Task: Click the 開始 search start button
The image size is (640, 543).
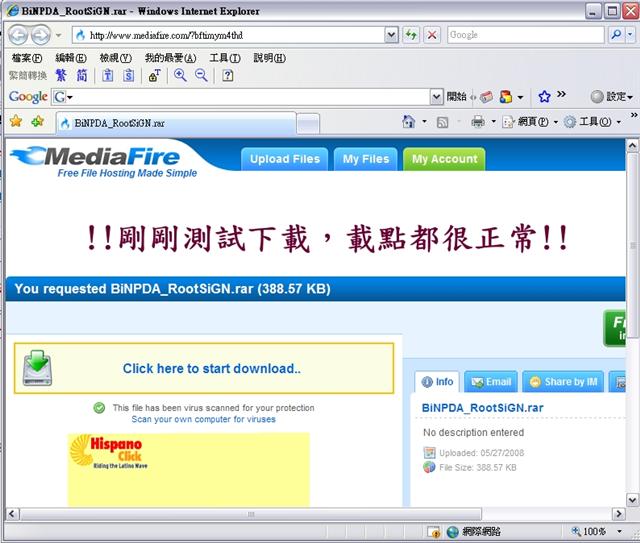Action: [x=456, y=97]
